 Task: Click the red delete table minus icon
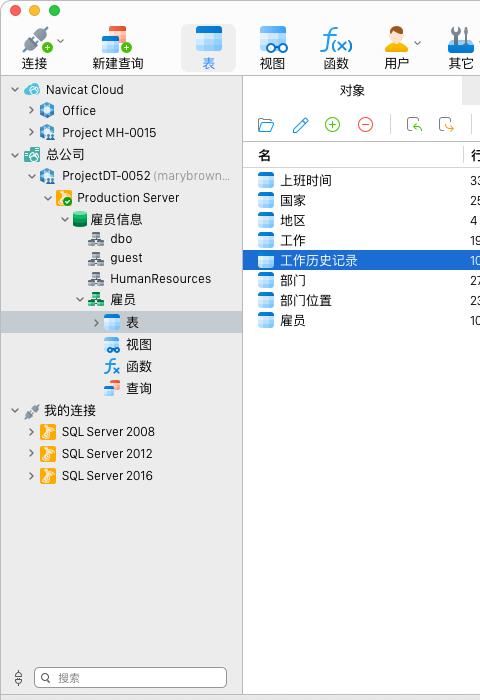(365, 125)
